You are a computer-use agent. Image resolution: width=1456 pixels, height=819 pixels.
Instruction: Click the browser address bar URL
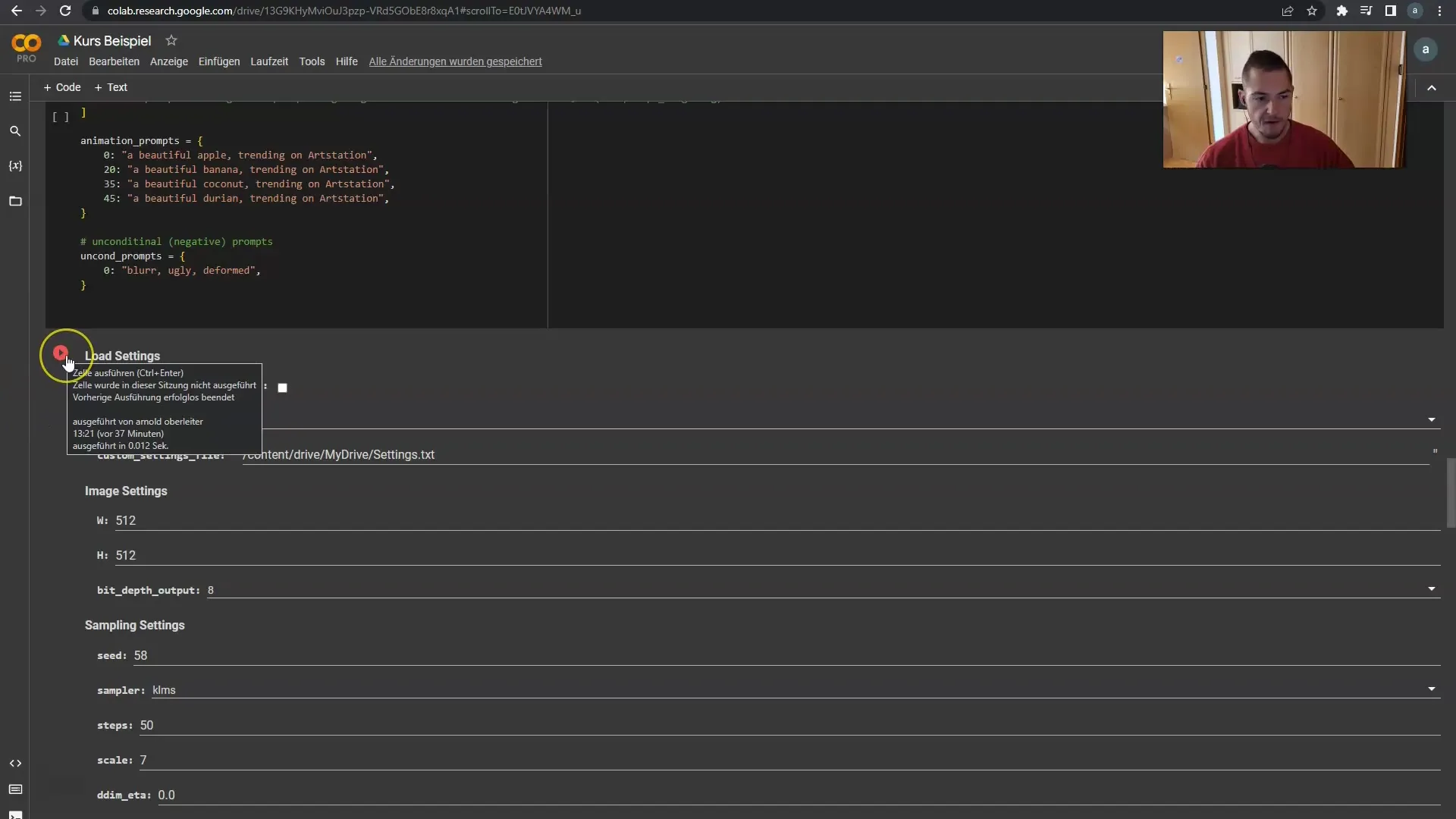344,11
